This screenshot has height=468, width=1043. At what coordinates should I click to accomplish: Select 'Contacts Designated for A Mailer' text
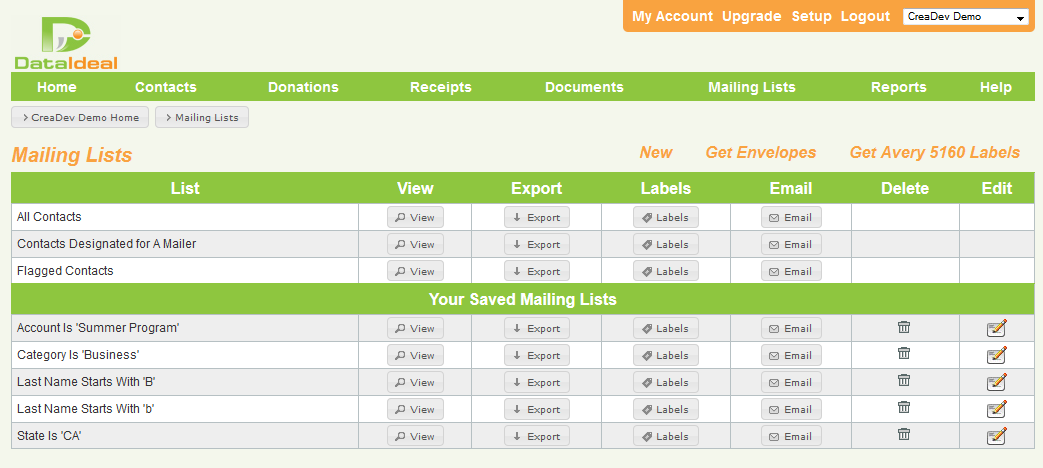[x=106, y=244]
